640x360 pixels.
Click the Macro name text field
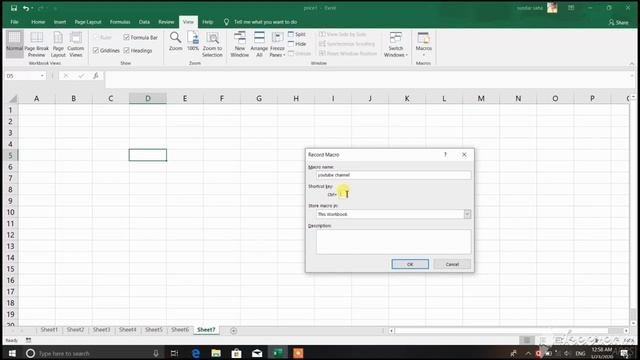click(x=393, y=175)
